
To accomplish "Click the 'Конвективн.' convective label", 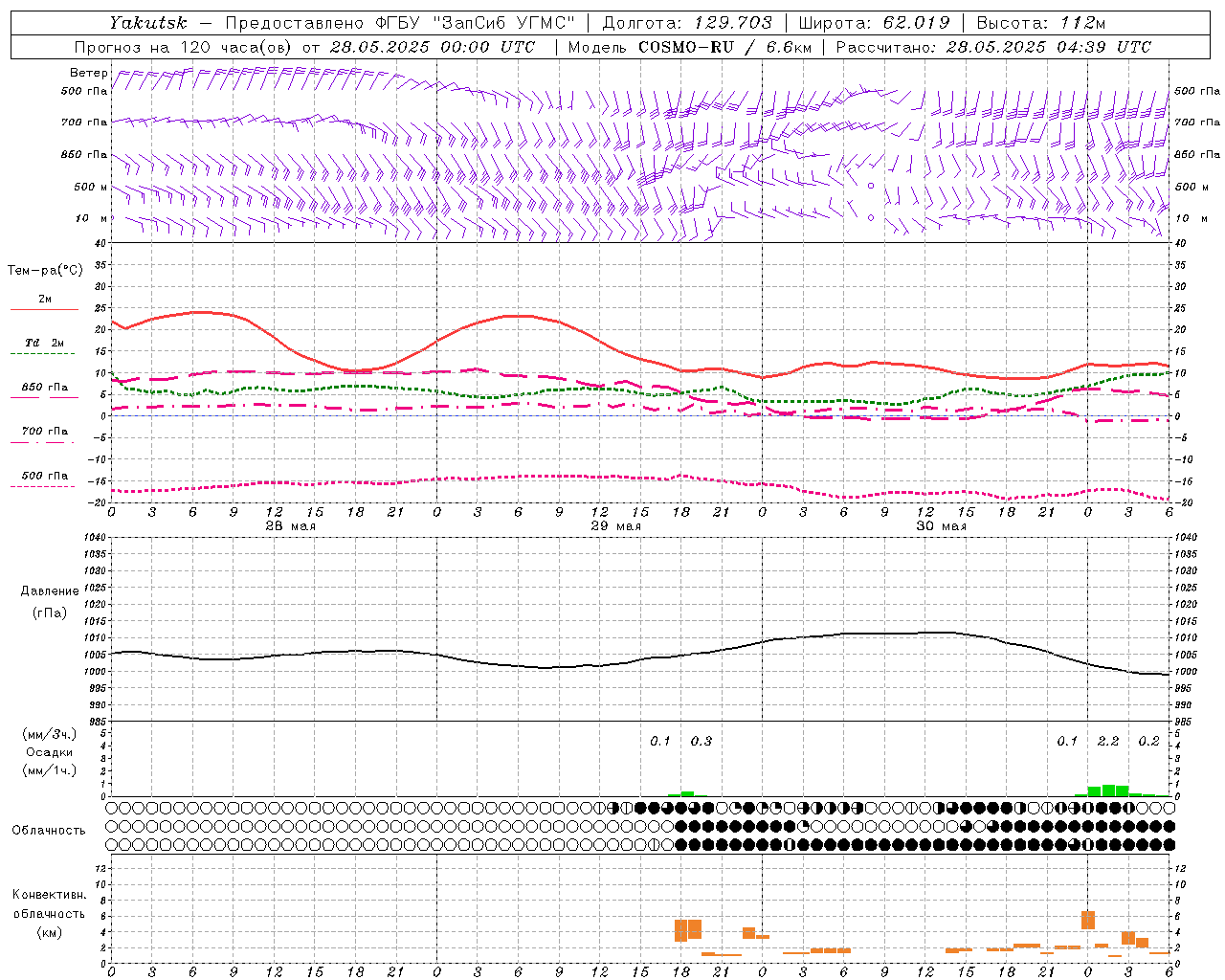I will tap(49, 895).
